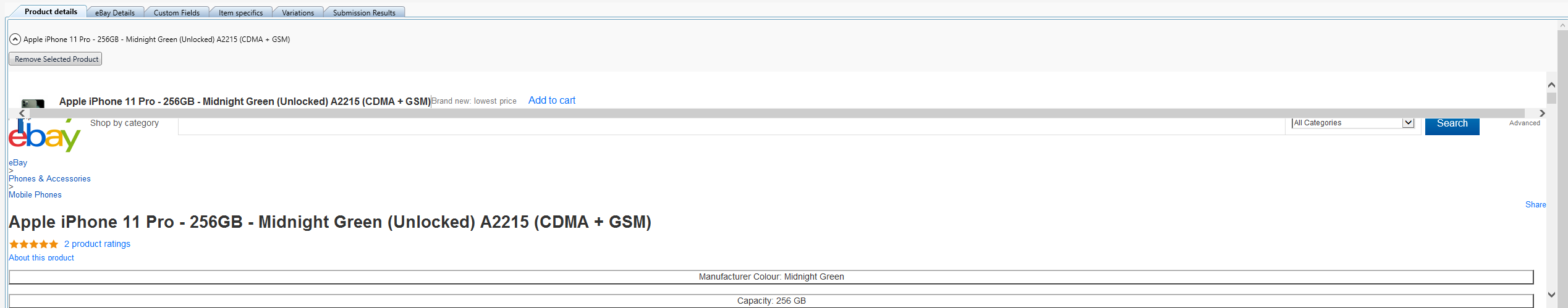Click the Share link

pos(1535,204)
